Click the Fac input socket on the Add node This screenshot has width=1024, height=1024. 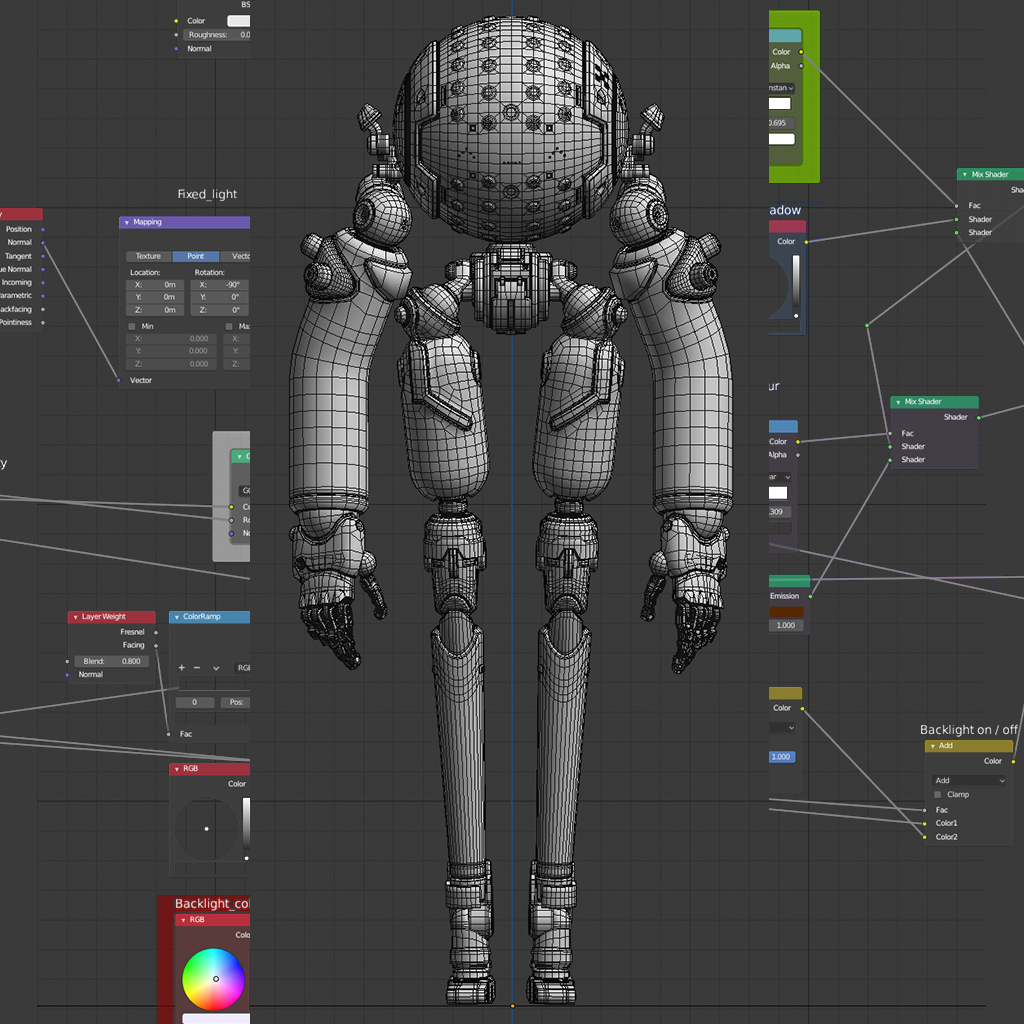pos(924,810)
